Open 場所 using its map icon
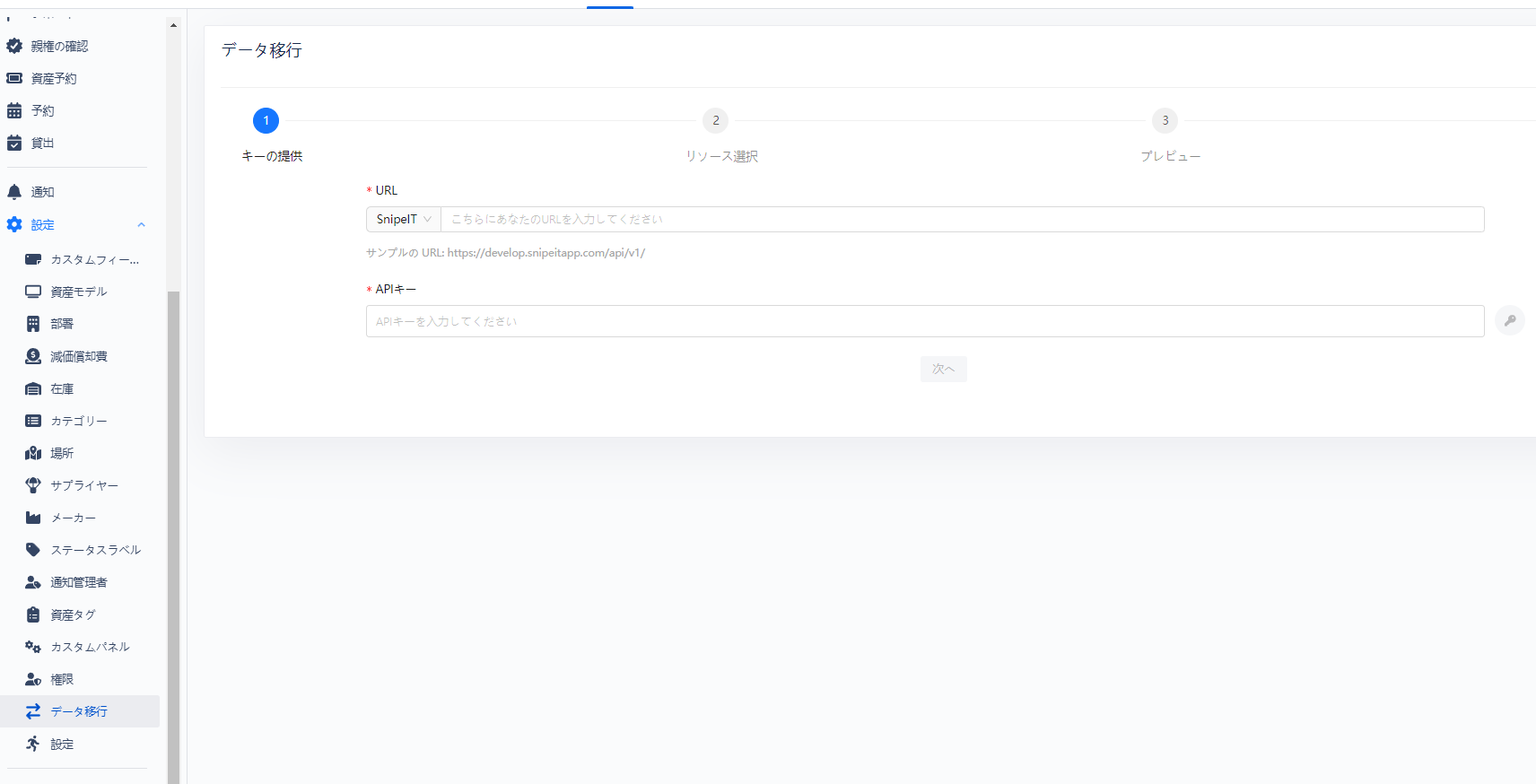The width and height of the screenshot is (1536, 784). (x=33, y=453)
